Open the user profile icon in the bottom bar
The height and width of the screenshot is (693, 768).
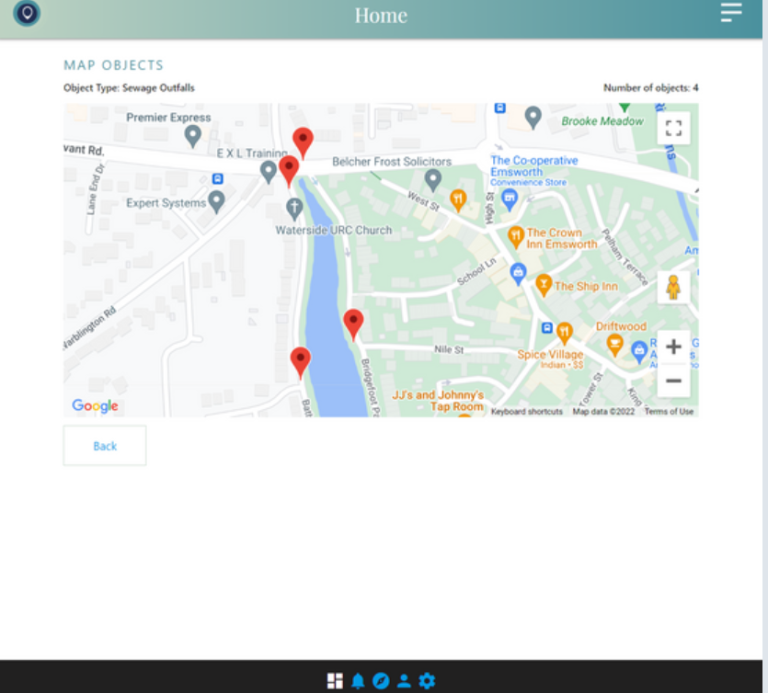[404, 681]
